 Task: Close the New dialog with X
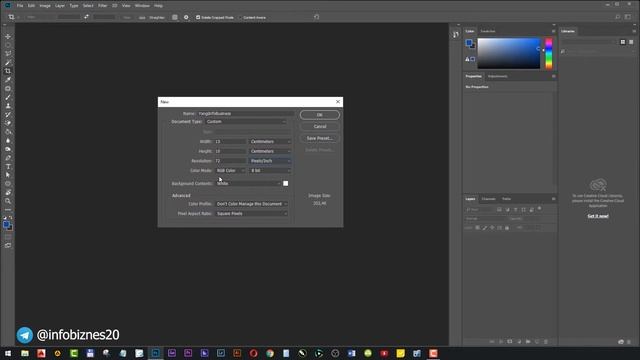(338, 102)
